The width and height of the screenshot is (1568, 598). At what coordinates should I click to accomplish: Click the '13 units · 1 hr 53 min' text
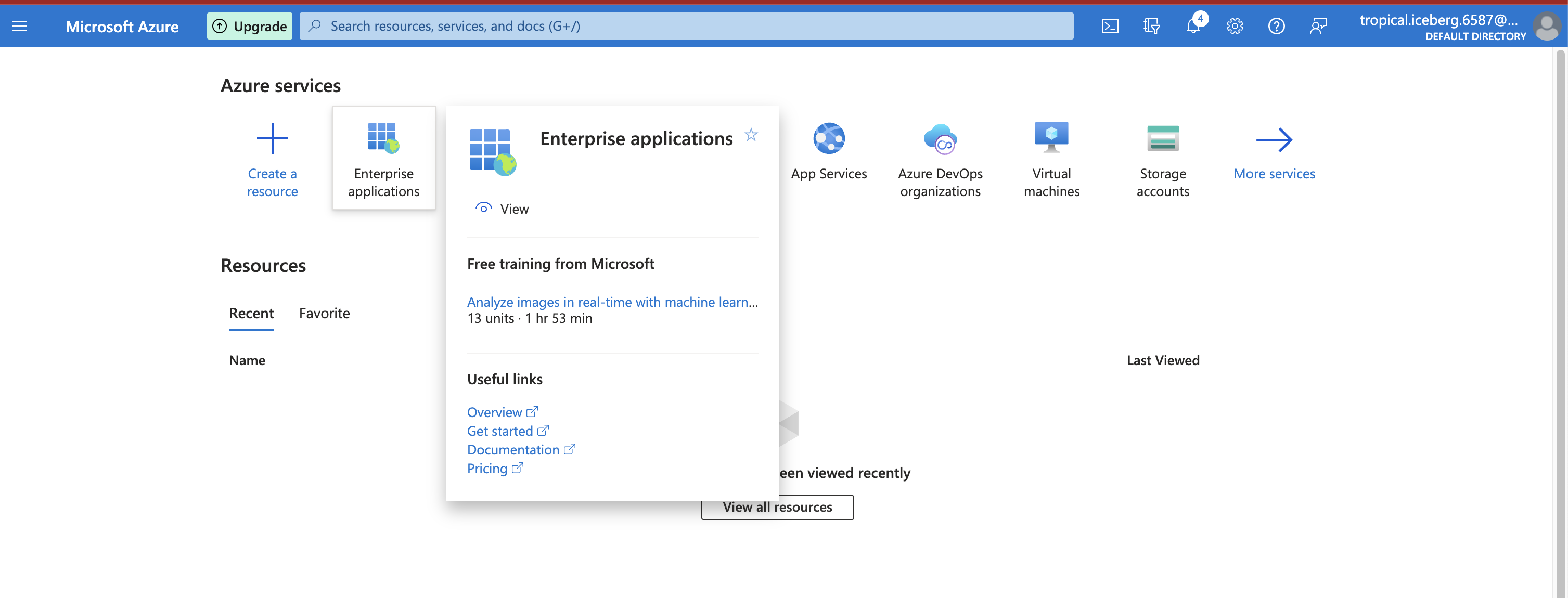(530, 318)
